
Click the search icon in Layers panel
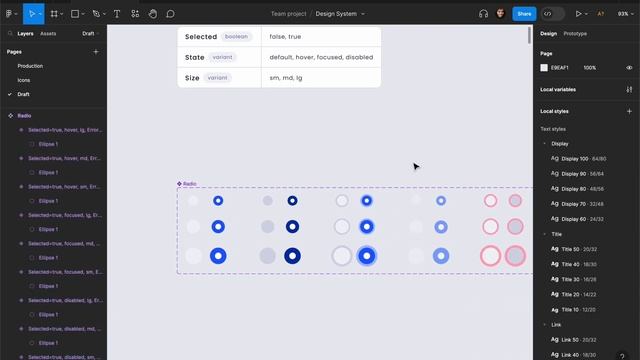(x=10, y=33)
